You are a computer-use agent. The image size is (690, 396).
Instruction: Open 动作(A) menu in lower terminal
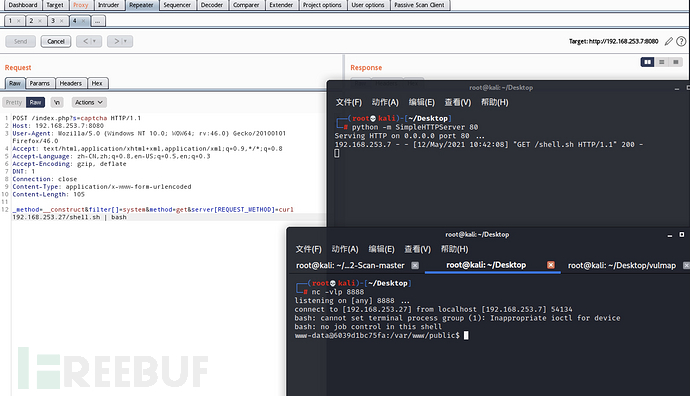point(345,249)
